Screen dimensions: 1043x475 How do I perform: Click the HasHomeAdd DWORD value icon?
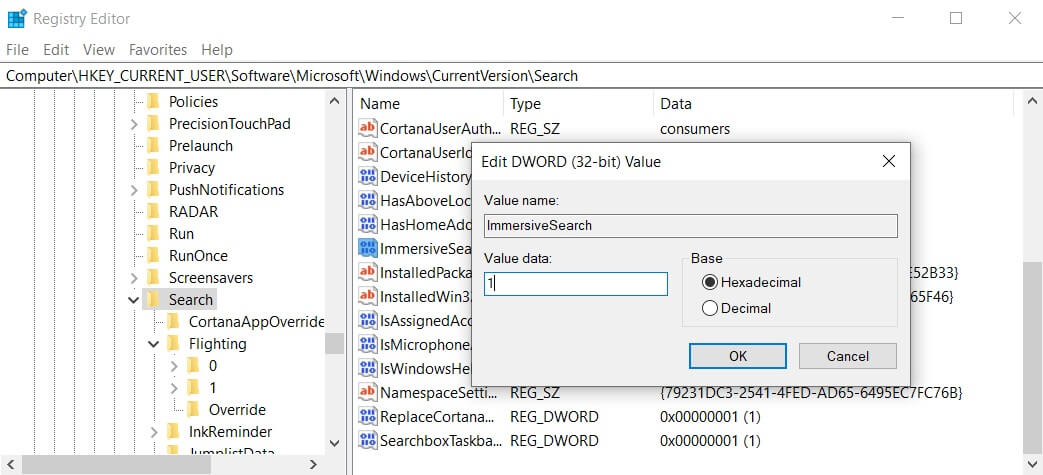coord(367,224)
